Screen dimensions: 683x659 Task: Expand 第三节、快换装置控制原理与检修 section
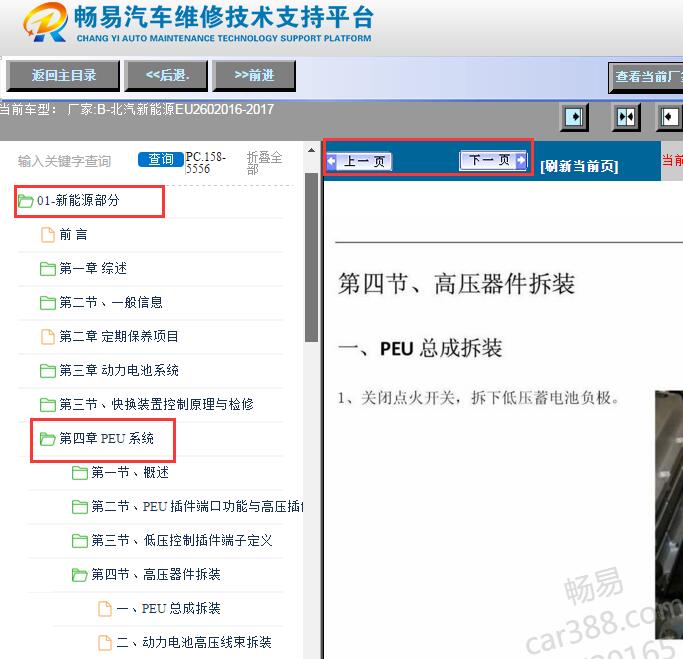[x=156, y=405]
